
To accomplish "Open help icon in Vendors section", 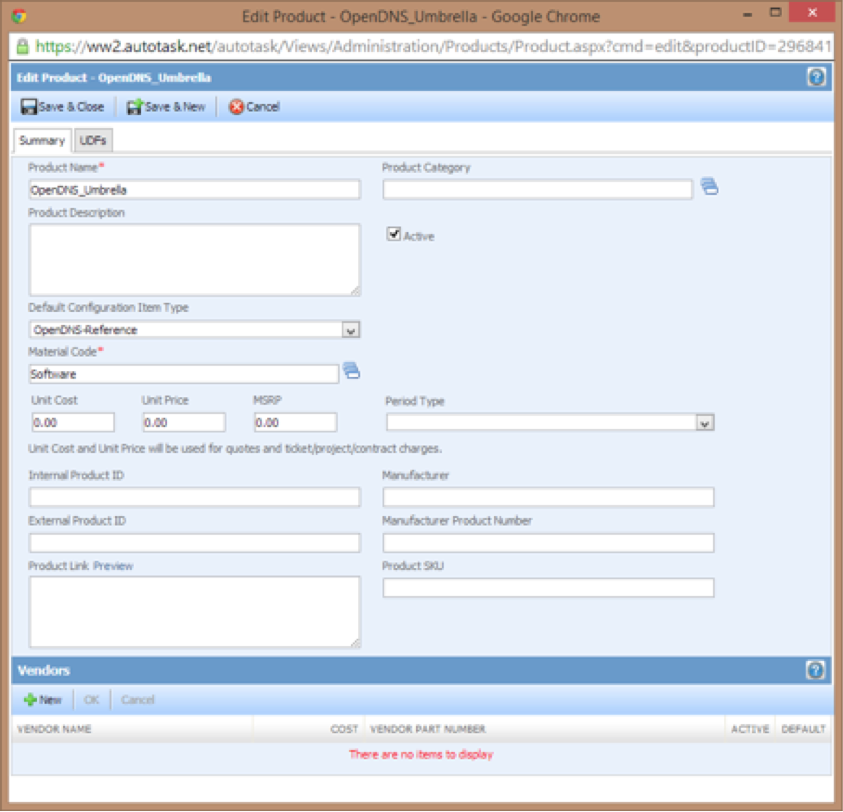I will 815,670.
